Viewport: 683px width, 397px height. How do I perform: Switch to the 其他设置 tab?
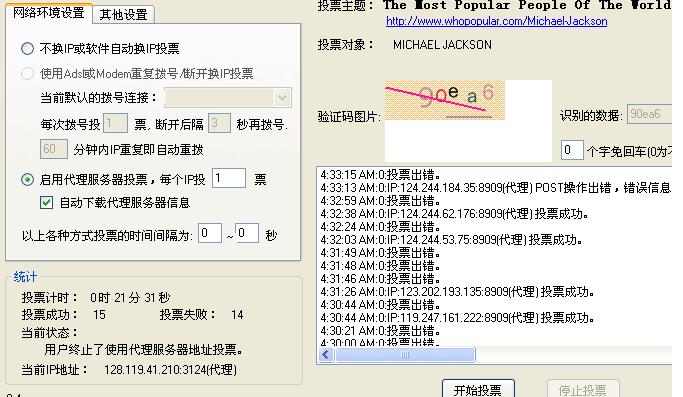pos(123,14)
